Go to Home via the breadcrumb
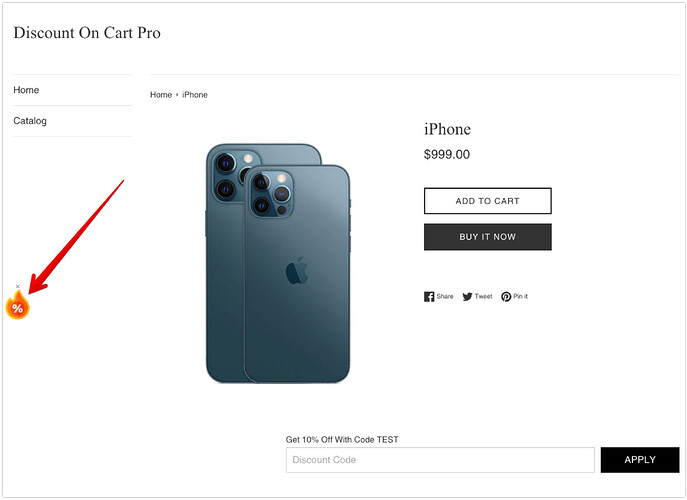Screen dimensions: 687x500 (x=161, y=95)
